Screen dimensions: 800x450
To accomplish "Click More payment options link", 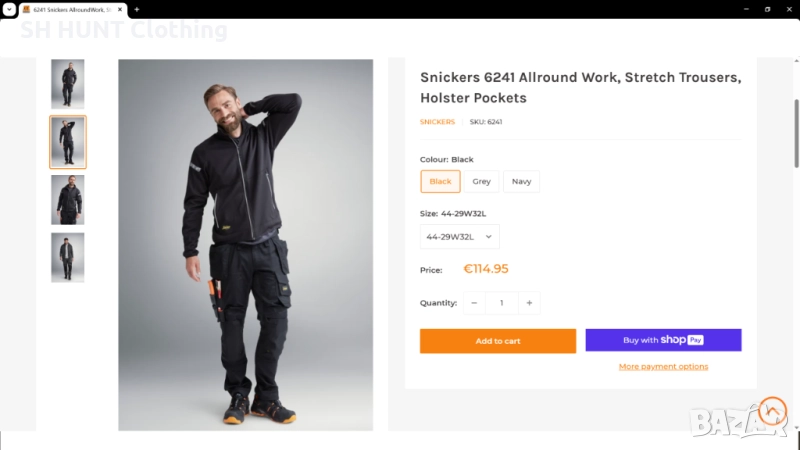I will pyautogui.click(x=663, y=367).
